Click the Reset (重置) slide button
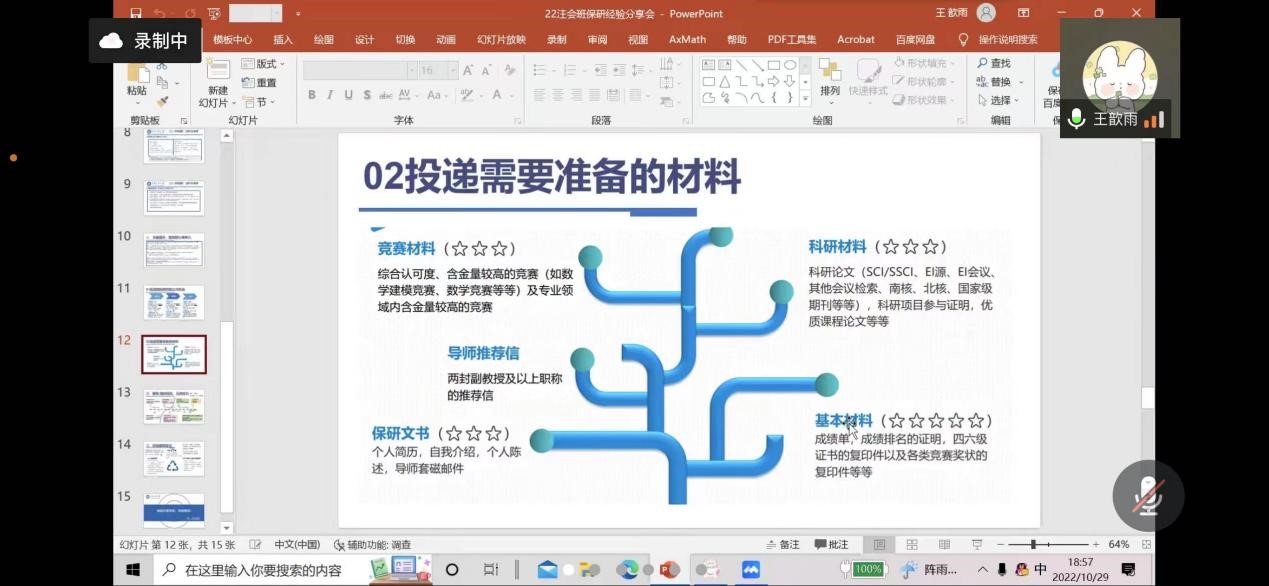The image size is (1269, 586). pos(260,83)
